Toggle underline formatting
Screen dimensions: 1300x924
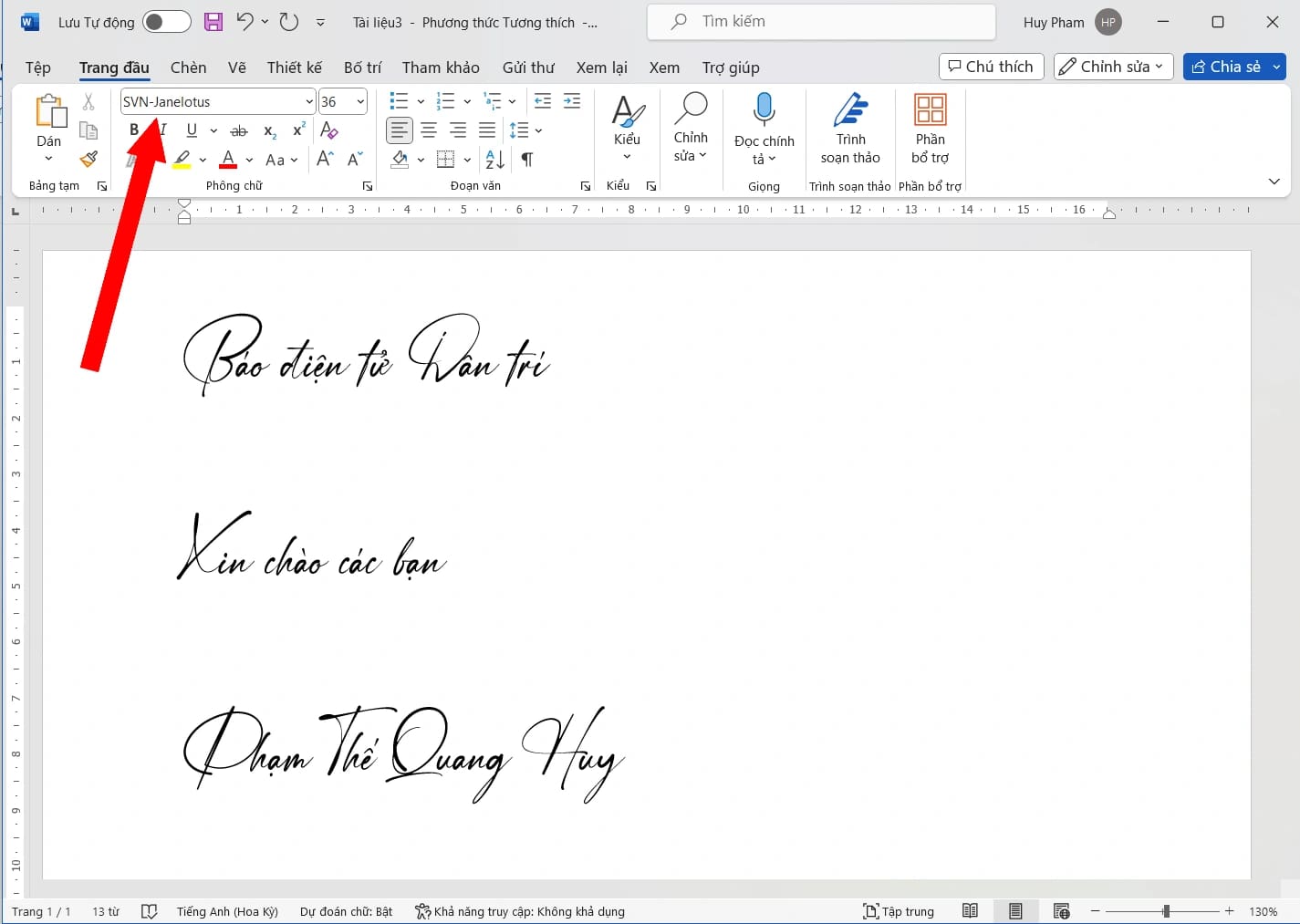point(192,130)
